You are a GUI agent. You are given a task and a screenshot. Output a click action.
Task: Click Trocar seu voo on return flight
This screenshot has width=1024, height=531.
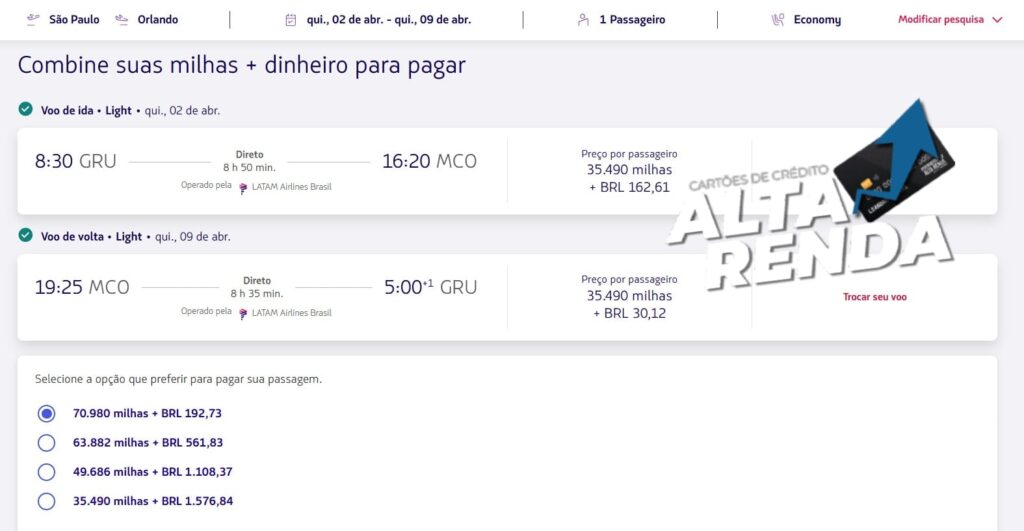coord(874,297)
